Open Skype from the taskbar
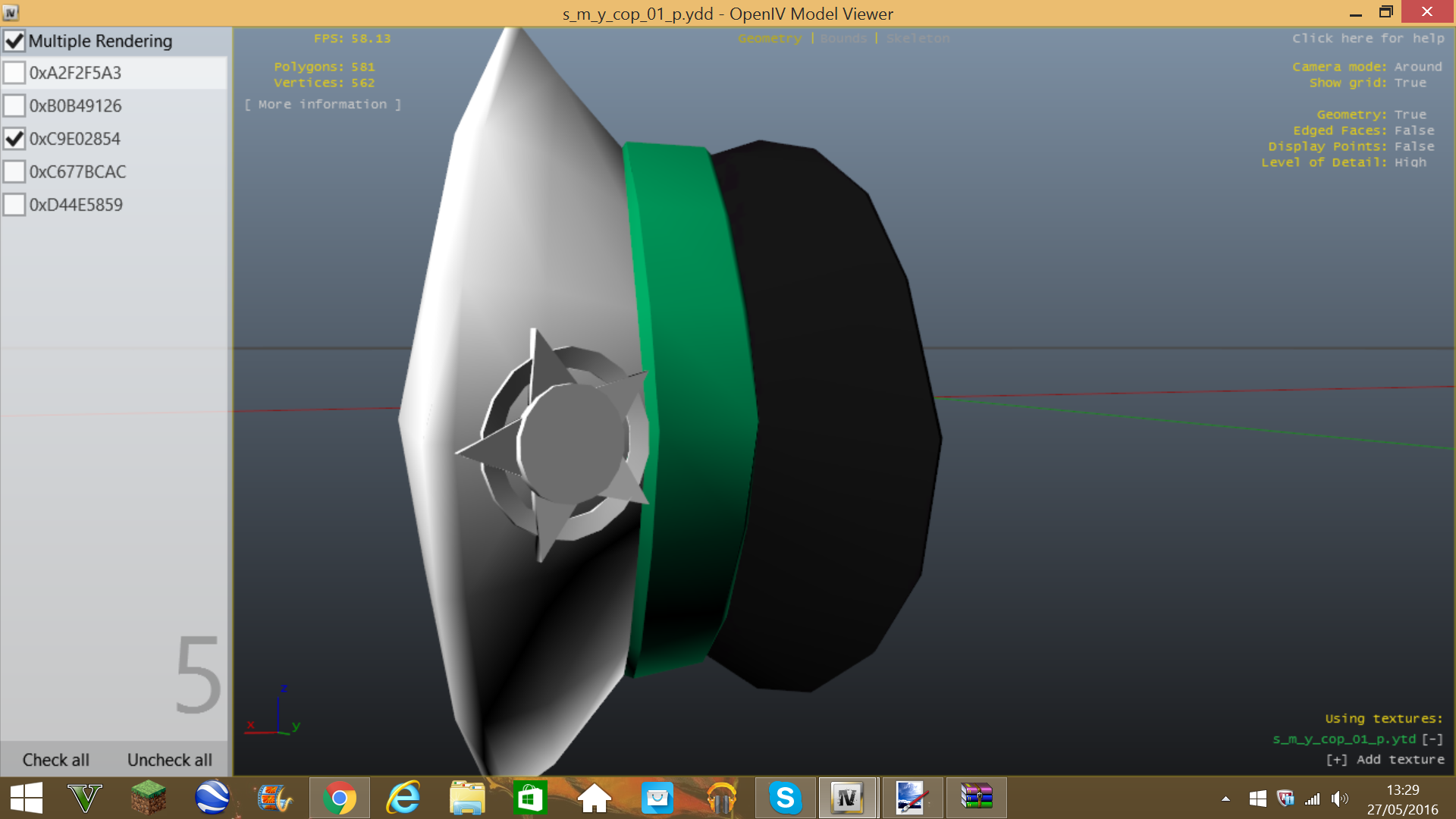 pyautogui.click(x=785, y=798)
